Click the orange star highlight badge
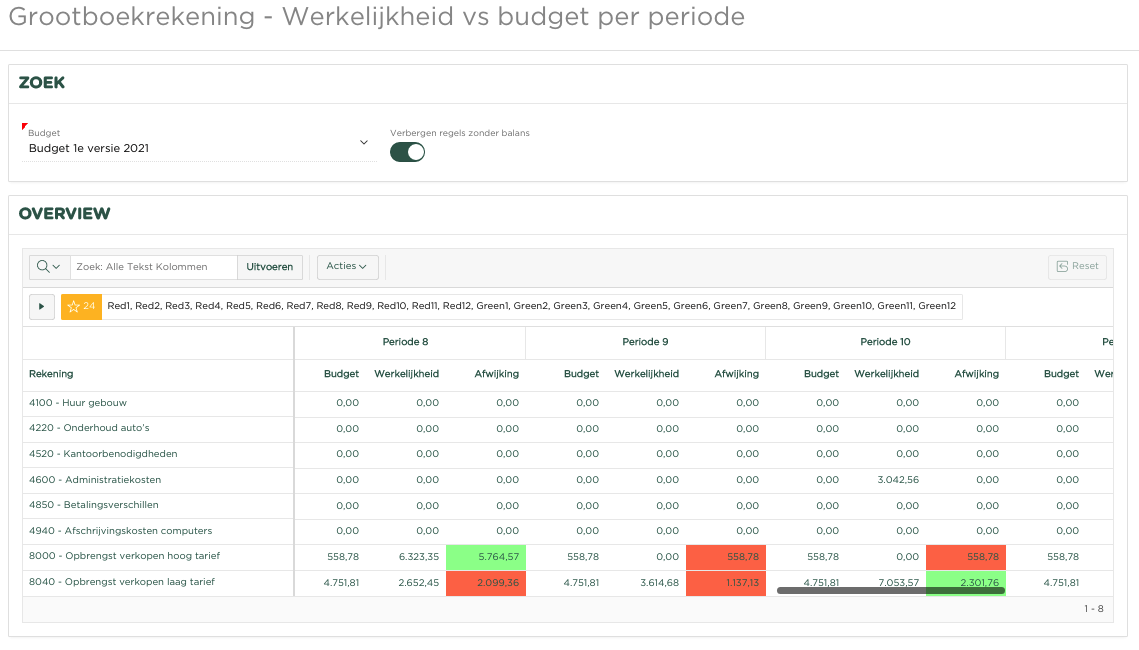 [x=81, y=306]
